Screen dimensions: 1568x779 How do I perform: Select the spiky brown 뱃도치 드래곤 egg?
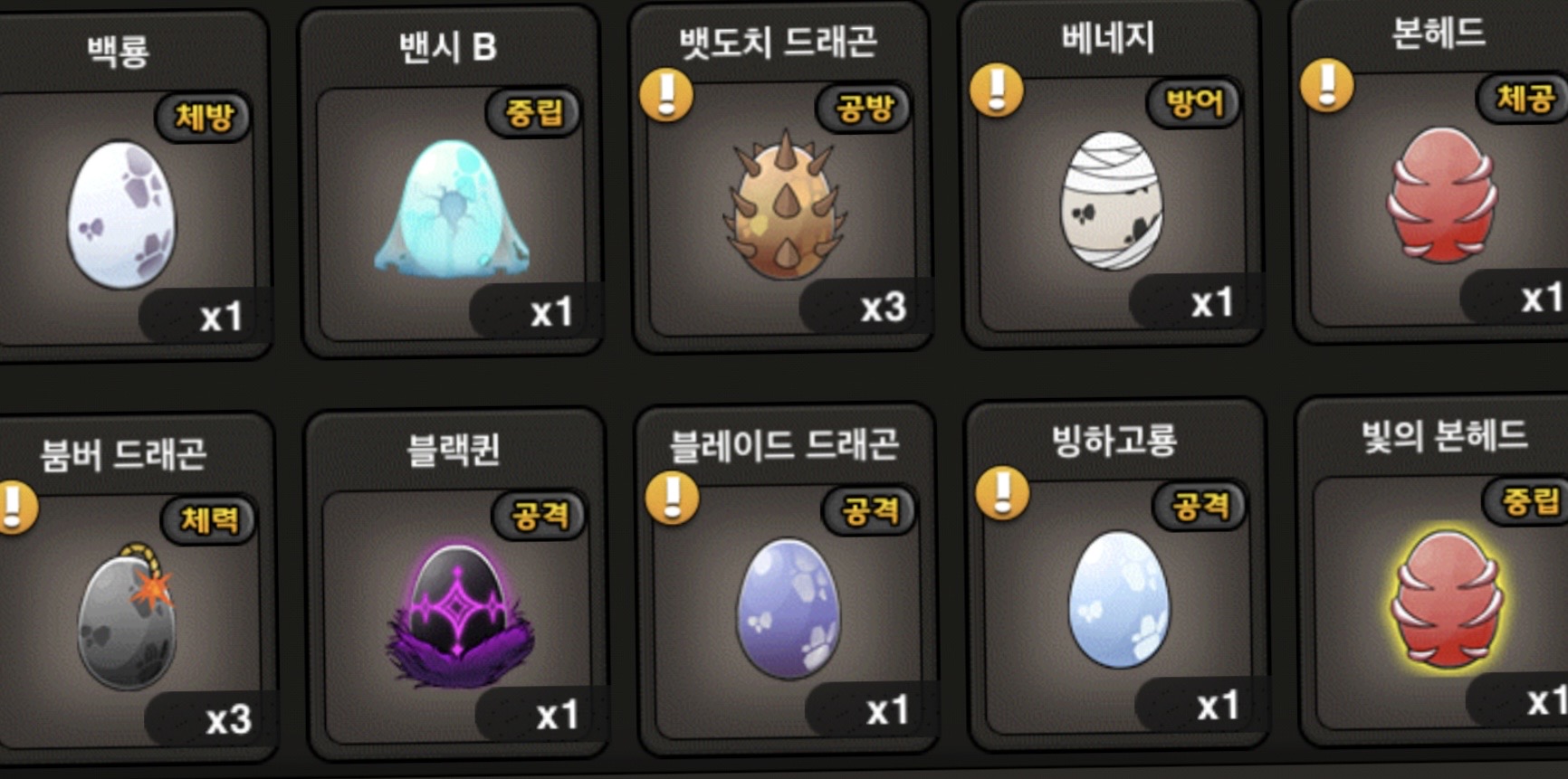[785, 204]
